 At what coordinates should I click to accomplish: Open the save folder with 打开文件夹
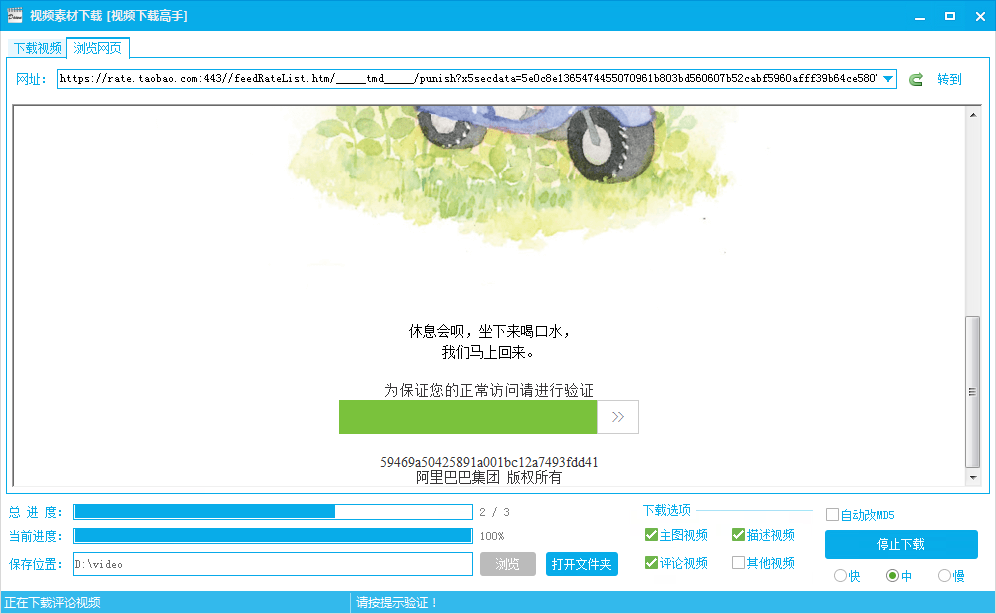click(x=581, y=564)
